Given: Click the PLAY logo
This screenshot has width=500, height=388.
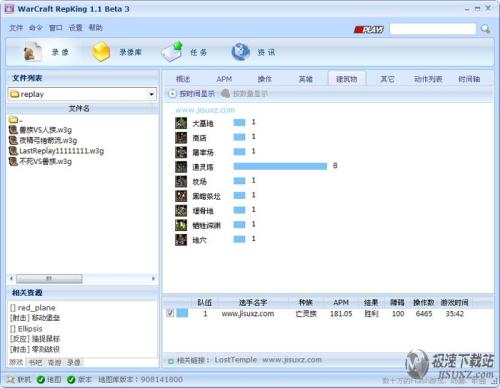Looking at the screenshot, I should pyautogui.click(x=369, y=29).
